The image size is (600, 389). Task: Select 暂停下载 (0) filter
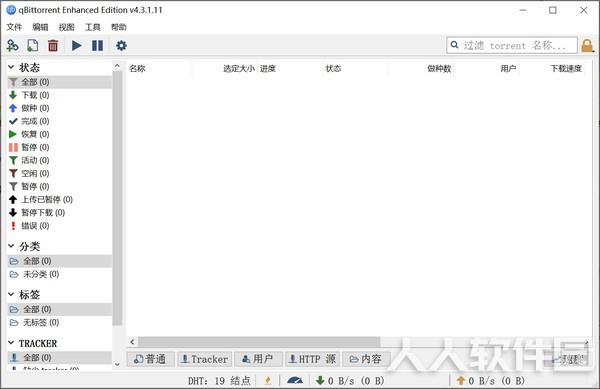(x=59, y=212)
